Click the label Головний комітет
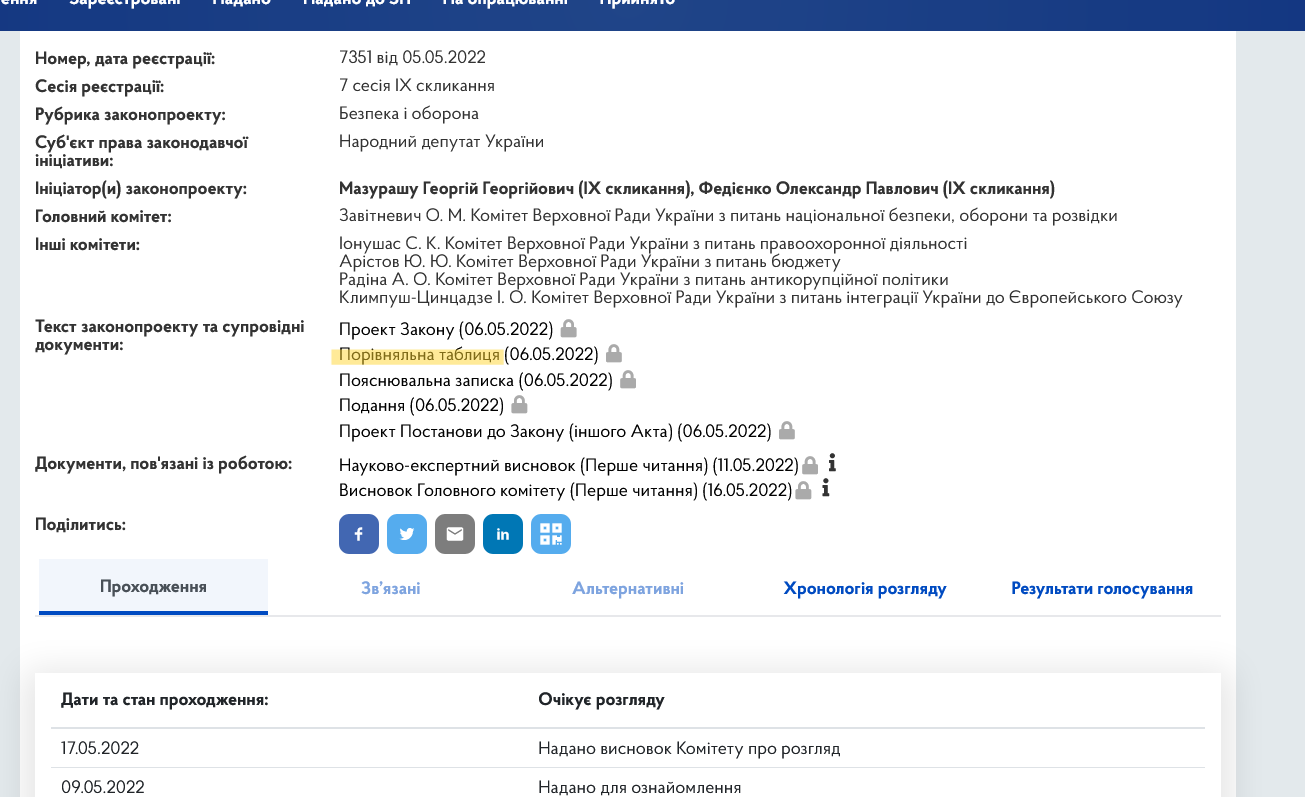The image size is (1305, 797). coord(103,216)
